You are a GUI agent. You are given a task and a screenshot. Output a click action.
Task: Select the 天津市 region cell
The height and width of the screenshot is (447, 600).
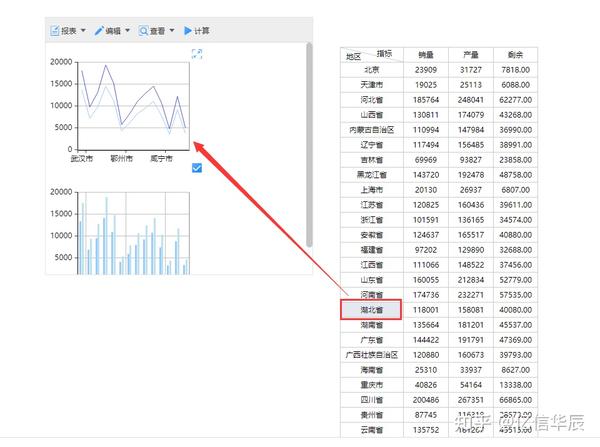[x=372, y=85]
